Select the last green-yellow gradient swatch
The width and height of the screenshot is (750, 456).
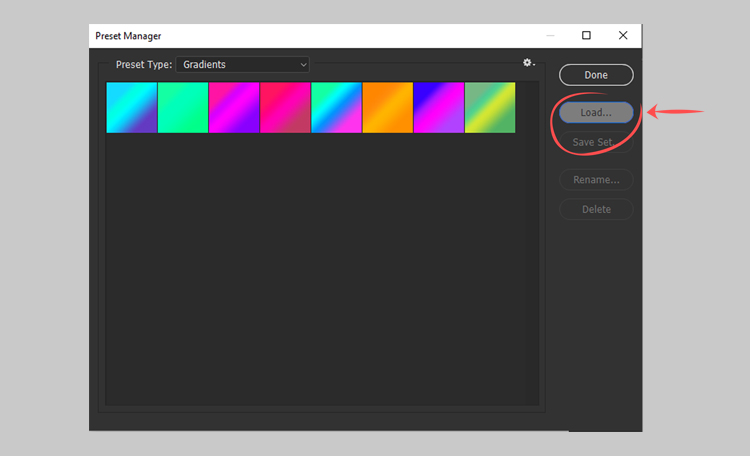(x=490, y=107)
